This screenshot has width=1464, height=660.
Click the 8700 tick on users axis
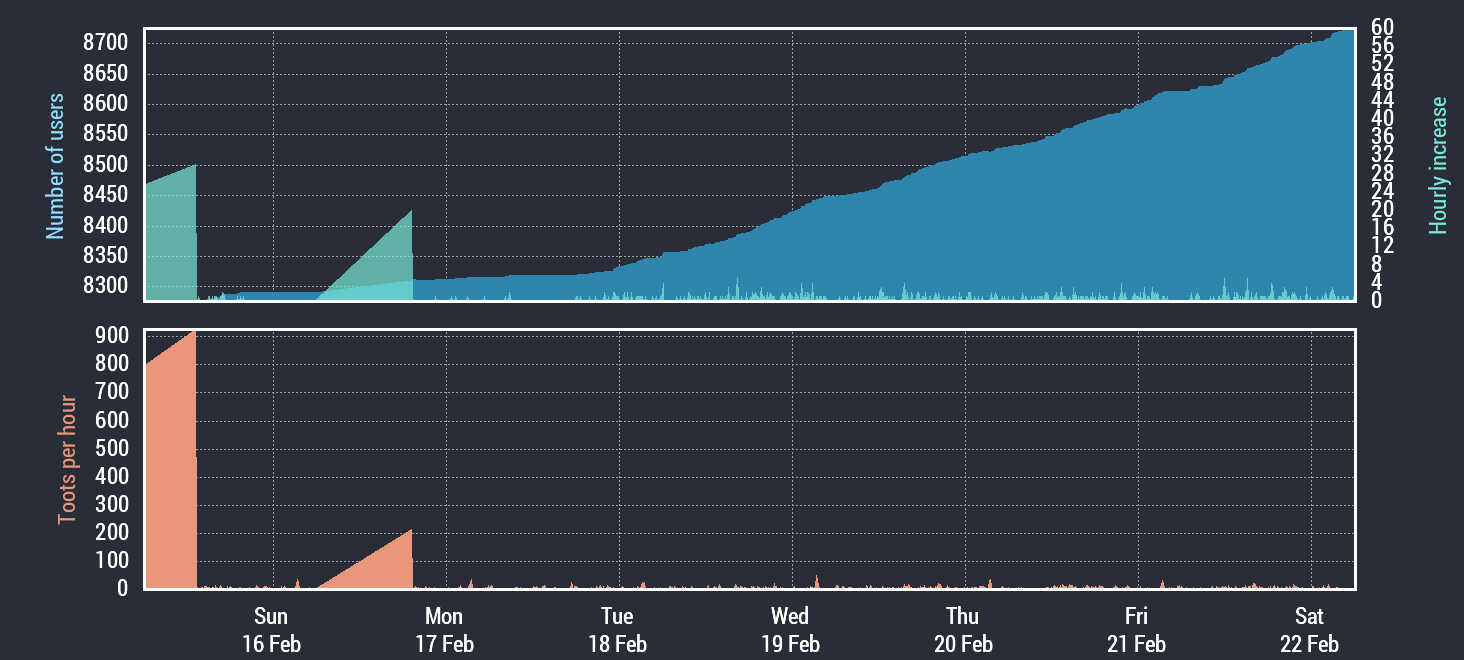[x=106, y=43]
